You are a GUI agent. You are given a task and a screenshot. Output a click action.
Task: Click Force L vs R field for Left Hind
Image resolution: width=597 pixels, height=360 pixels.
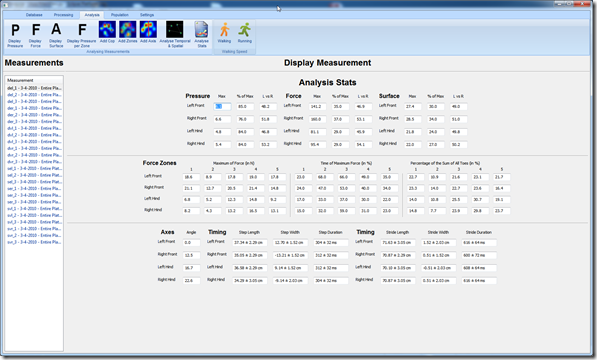(363, 132)
